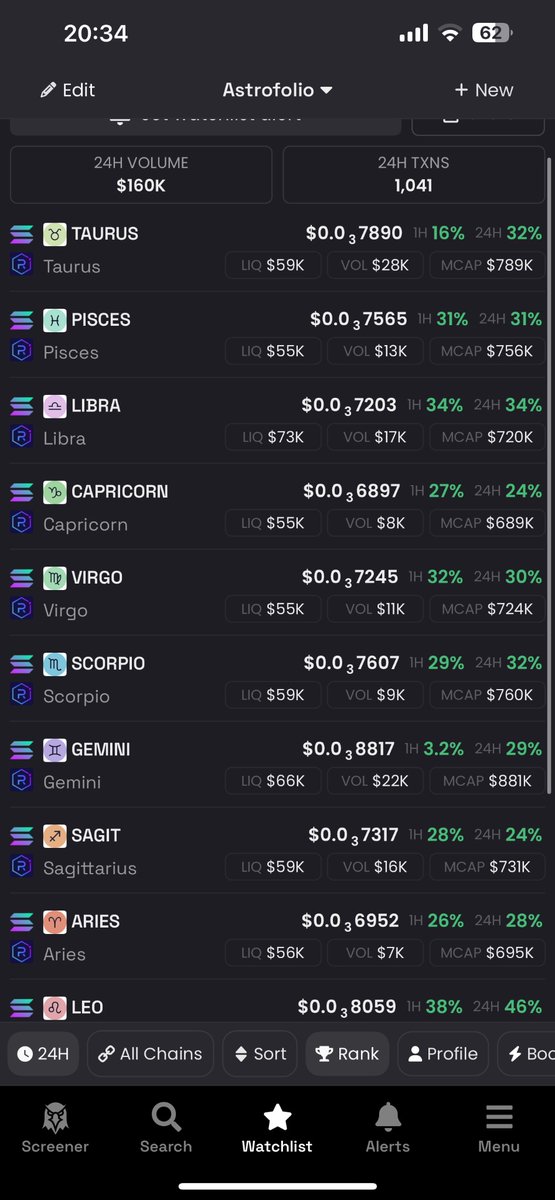Switch to the Screener tab
Screen dimensions: 555x1200
(55, 1129)
